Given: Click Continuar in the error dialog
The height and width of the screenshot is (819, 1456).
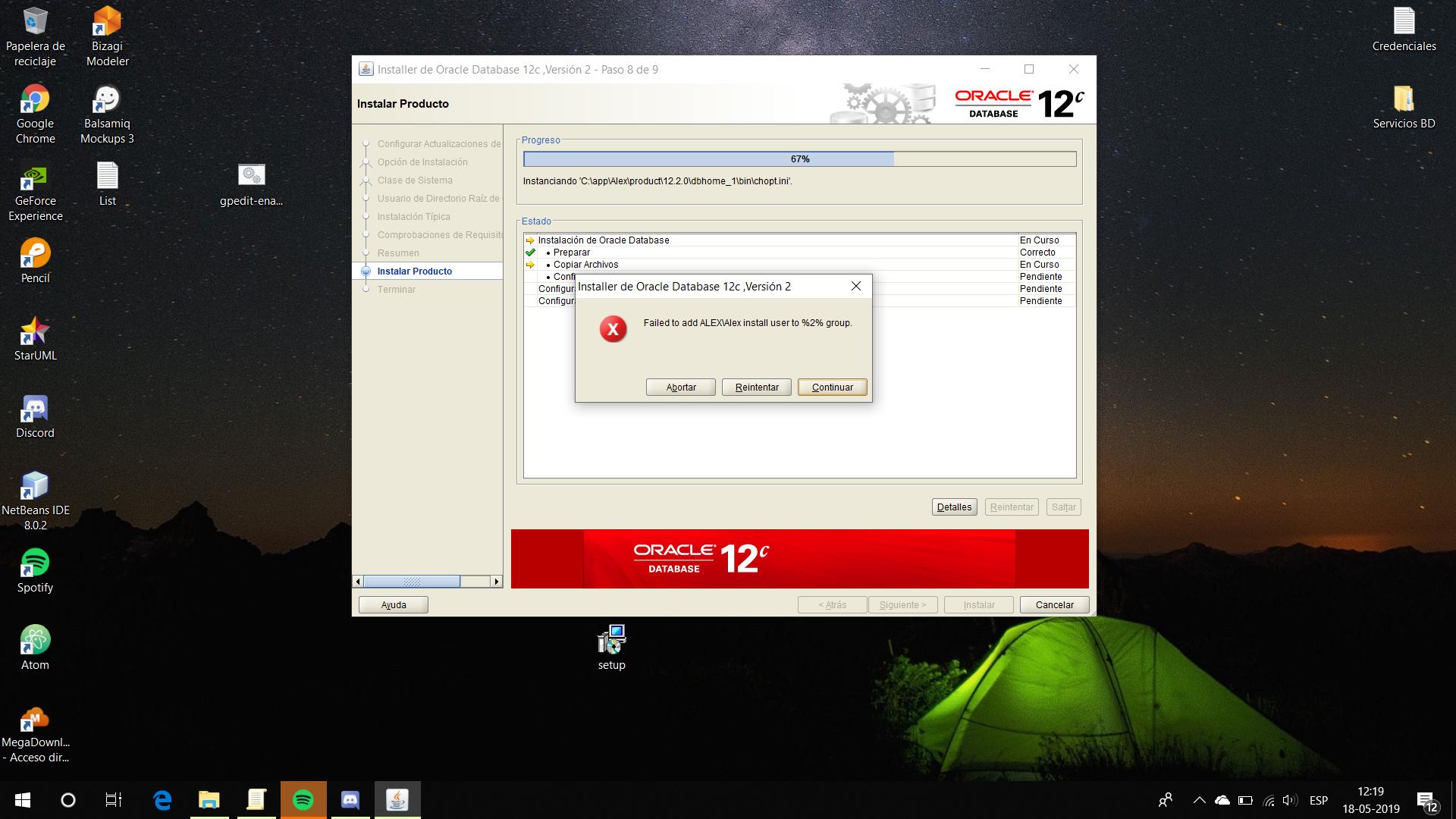Looking at the screenshot, I should [832, 387].
